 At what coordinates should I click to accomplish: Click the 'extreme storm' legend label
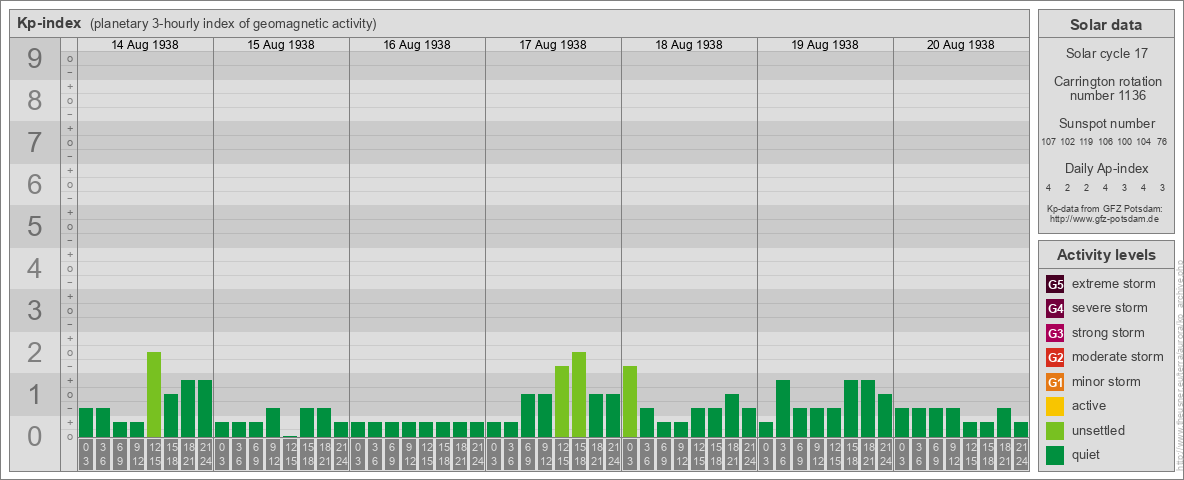point(1114,284)
